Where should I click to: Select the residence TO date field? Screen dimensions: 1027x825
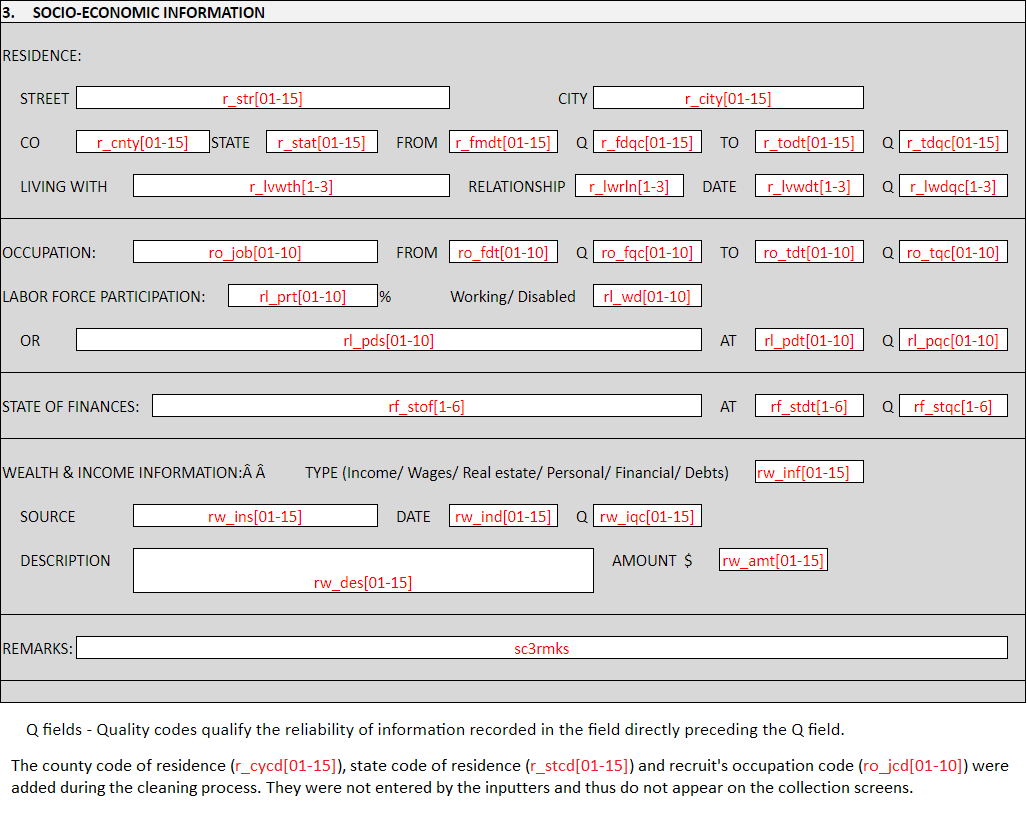point(808,142)
